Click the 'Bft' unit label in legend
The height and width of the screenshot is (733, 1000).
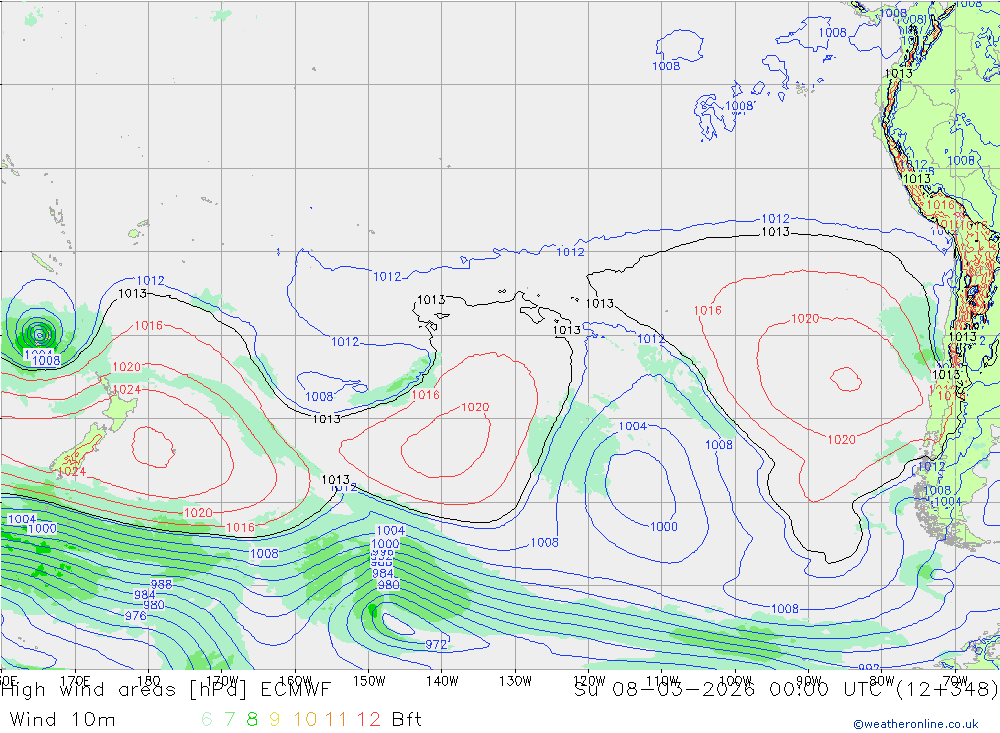(406, 720)
